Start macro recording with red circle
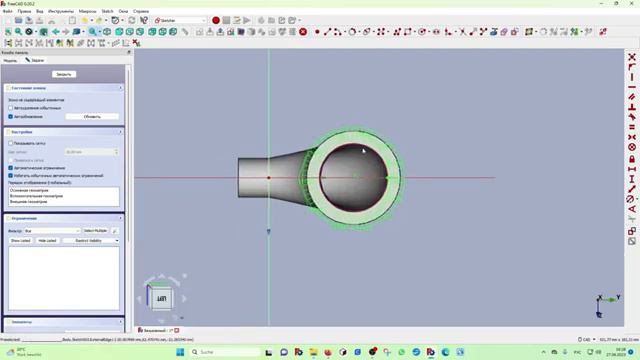Image resolution: width=640 pixels, height=360 pixels. [x=216, y=20]
